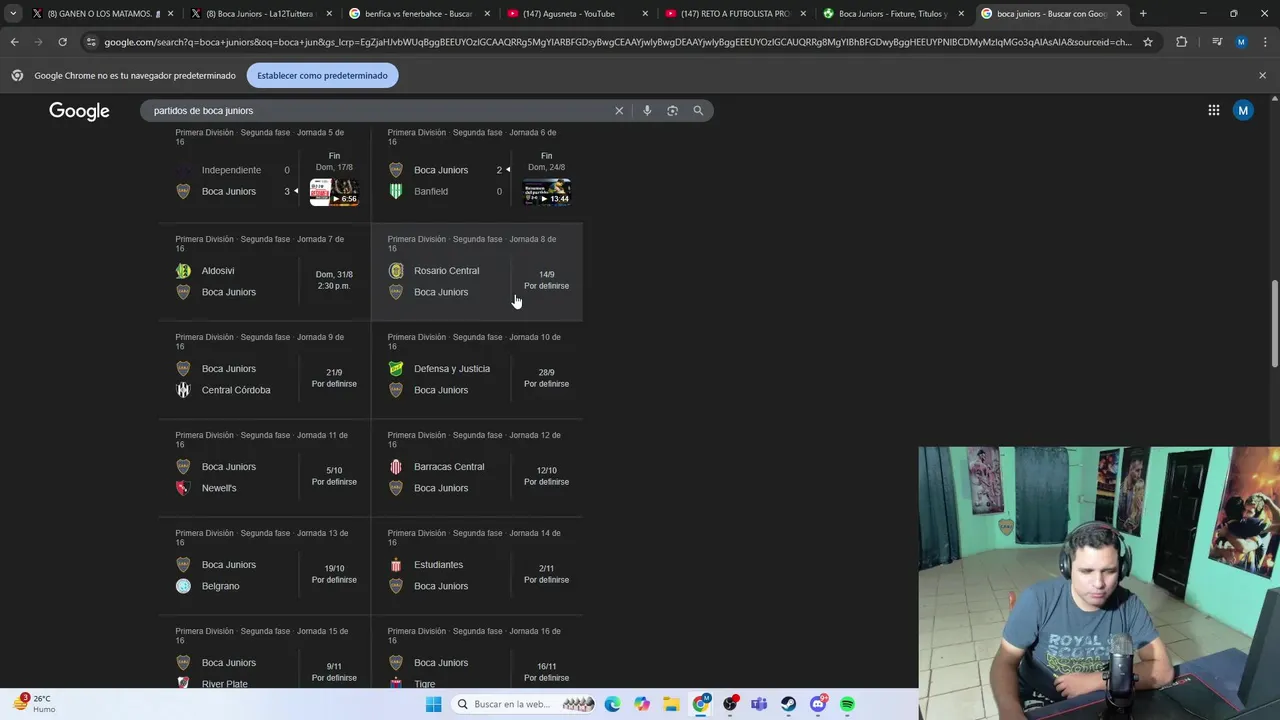Open the Google apps grid icon
The image size is (1280, 720).
click(1214, 111)
